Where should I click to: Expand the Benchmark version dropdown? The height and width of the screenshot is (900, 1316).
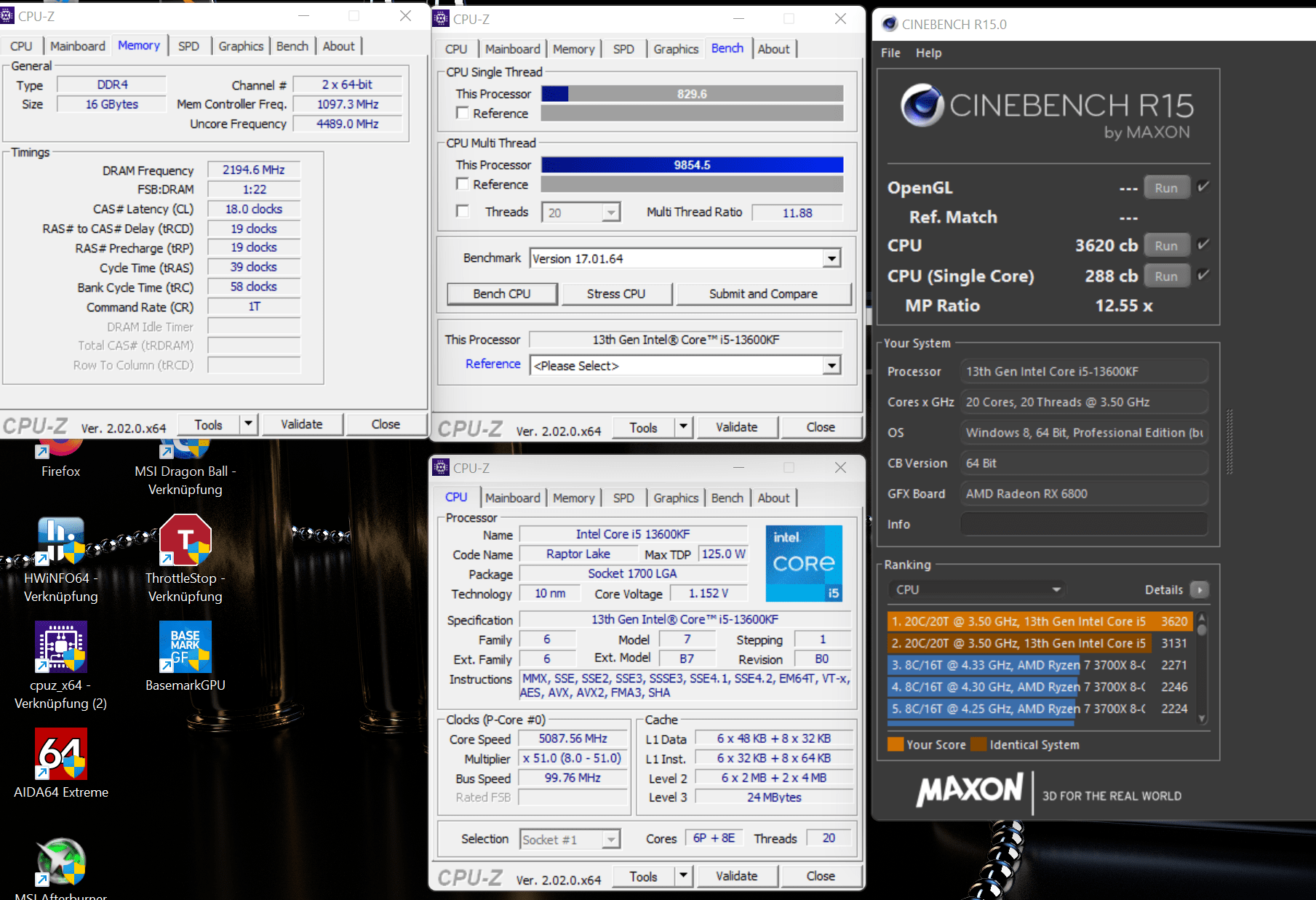point(832,259)
